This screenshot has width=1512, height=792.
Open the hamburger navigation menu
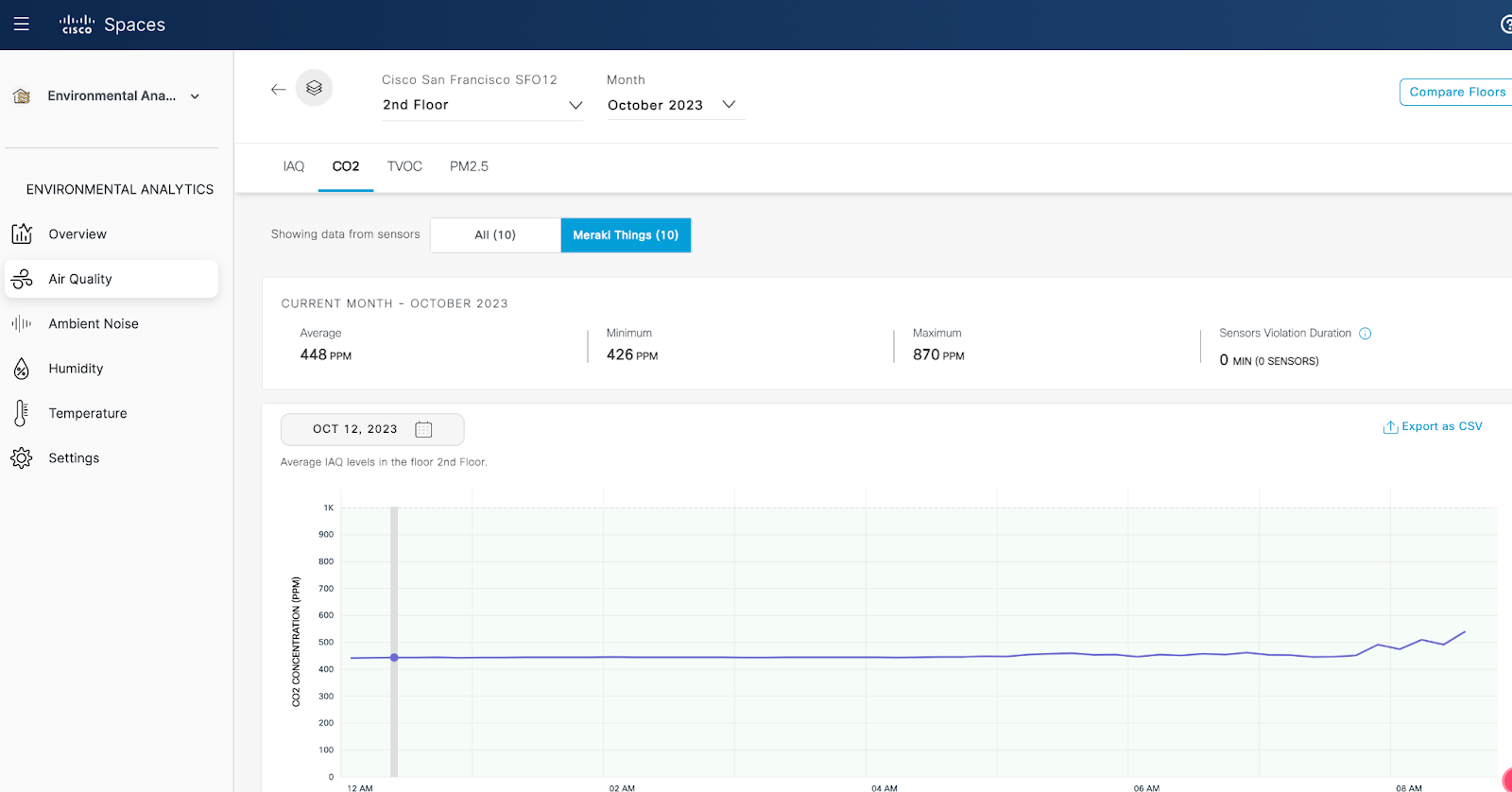22,25
